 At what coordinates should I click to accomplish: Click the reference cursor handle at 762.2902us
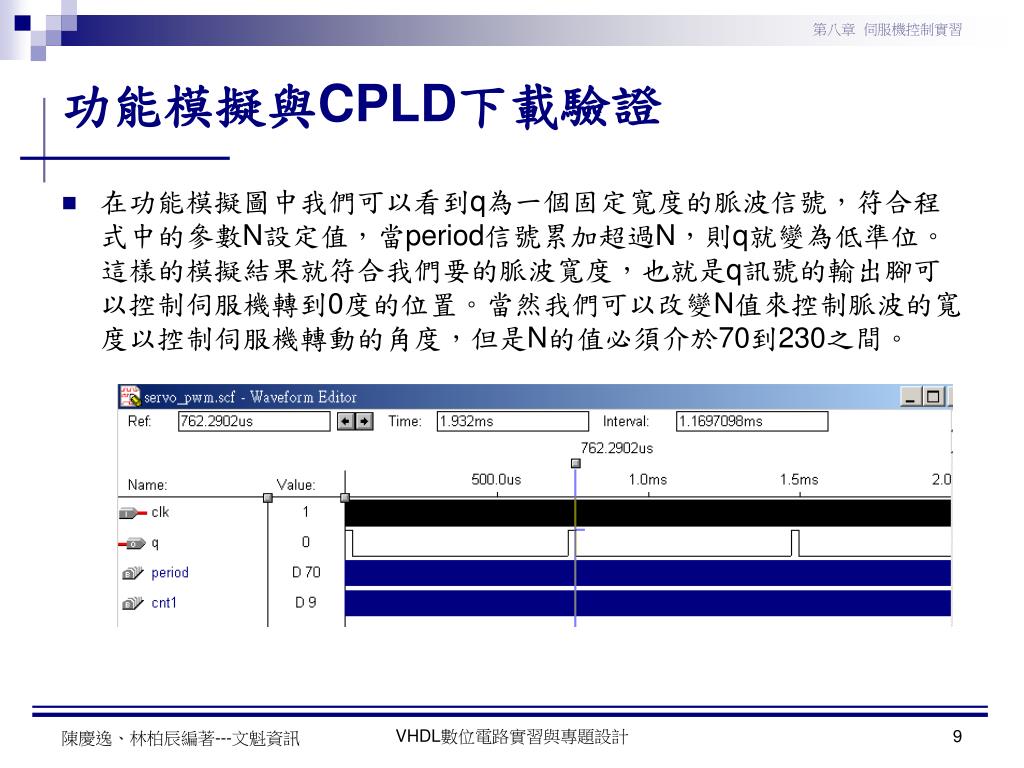575,463
